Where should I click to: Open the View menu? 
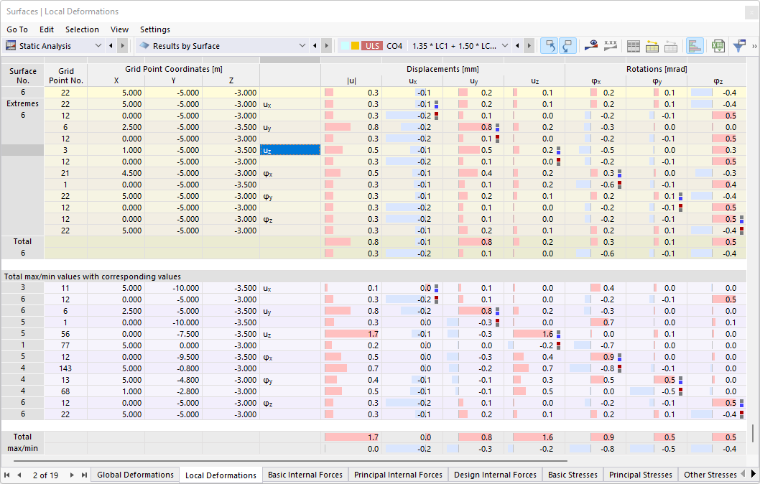coord(119,30)
